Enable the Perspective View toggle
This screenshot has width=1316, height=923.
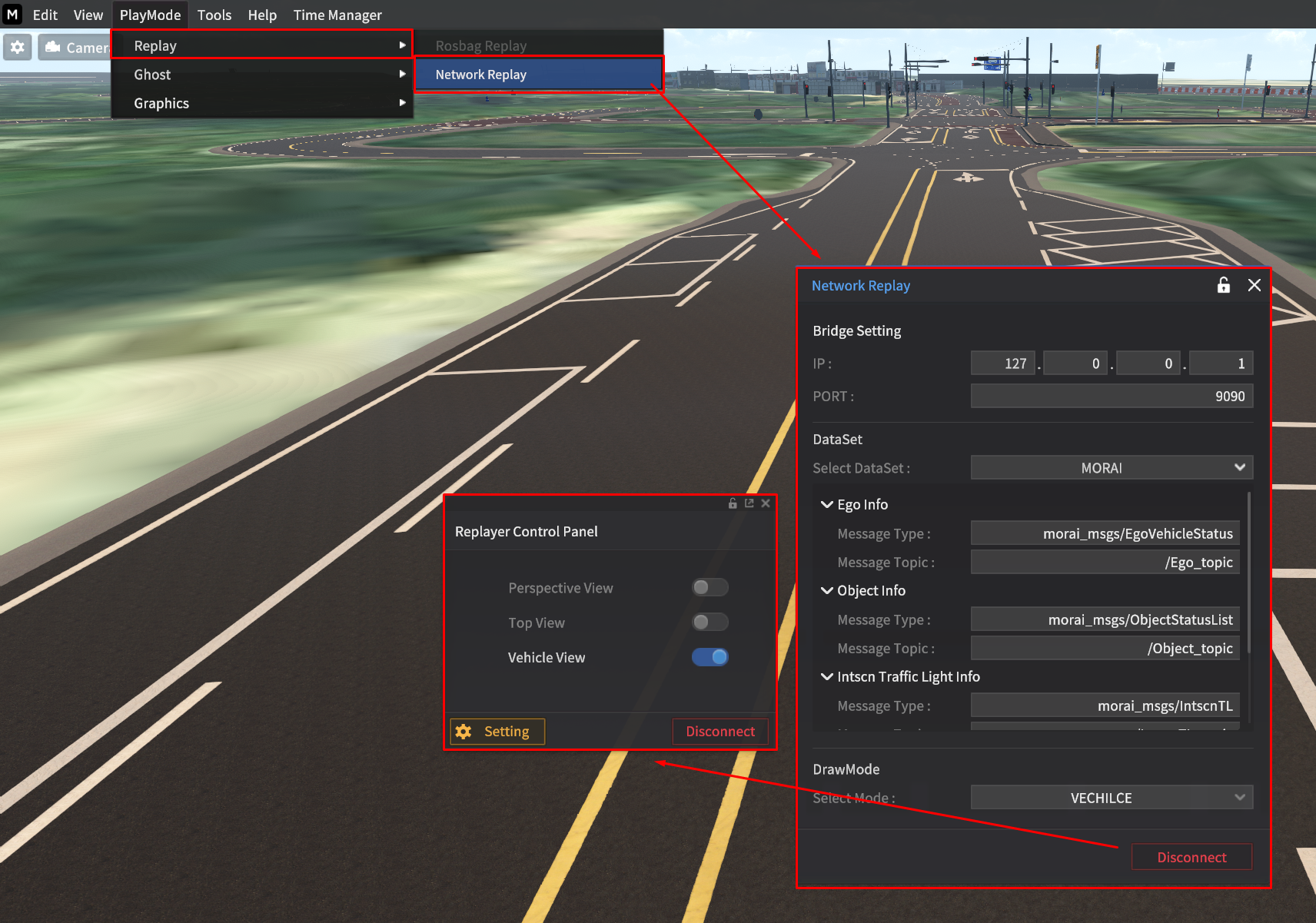click(x=710, y=588)
